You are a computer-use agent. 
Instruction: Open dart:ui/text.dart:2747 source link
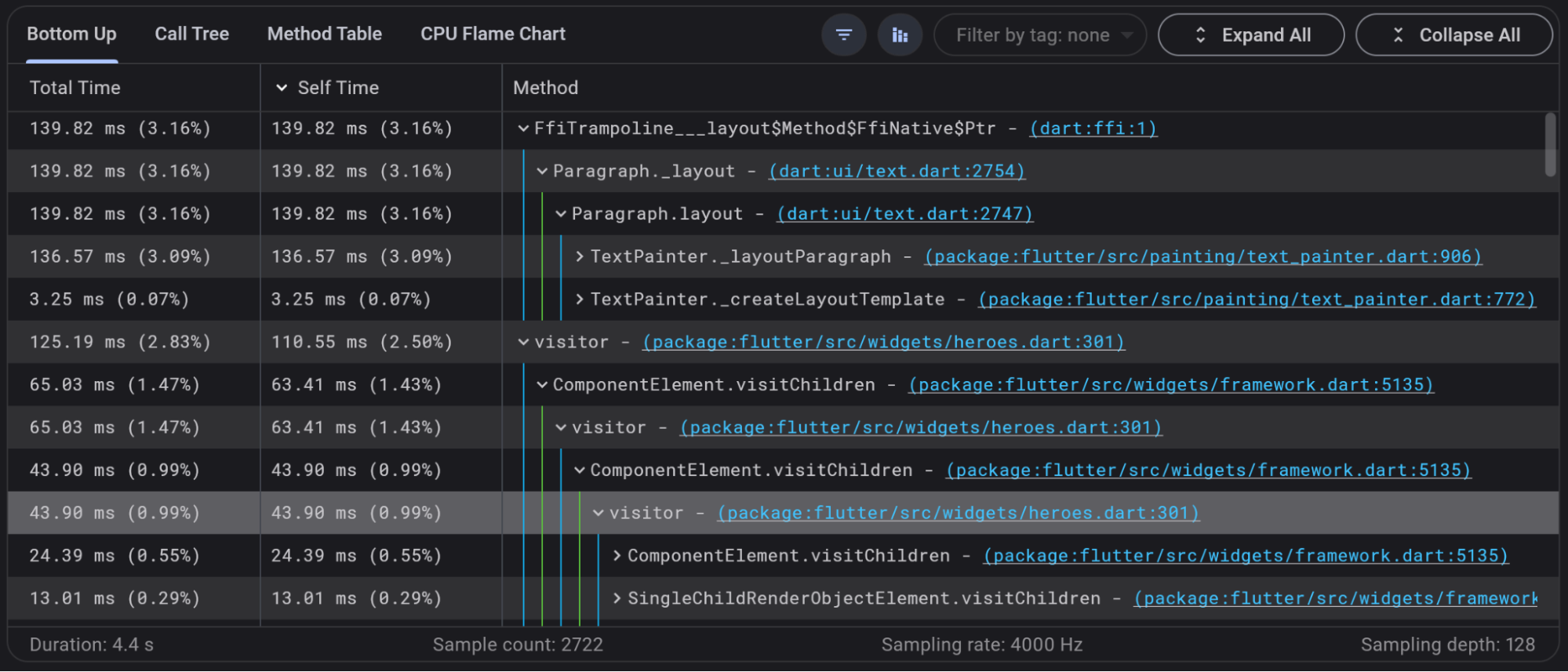[x=904, y=214]
